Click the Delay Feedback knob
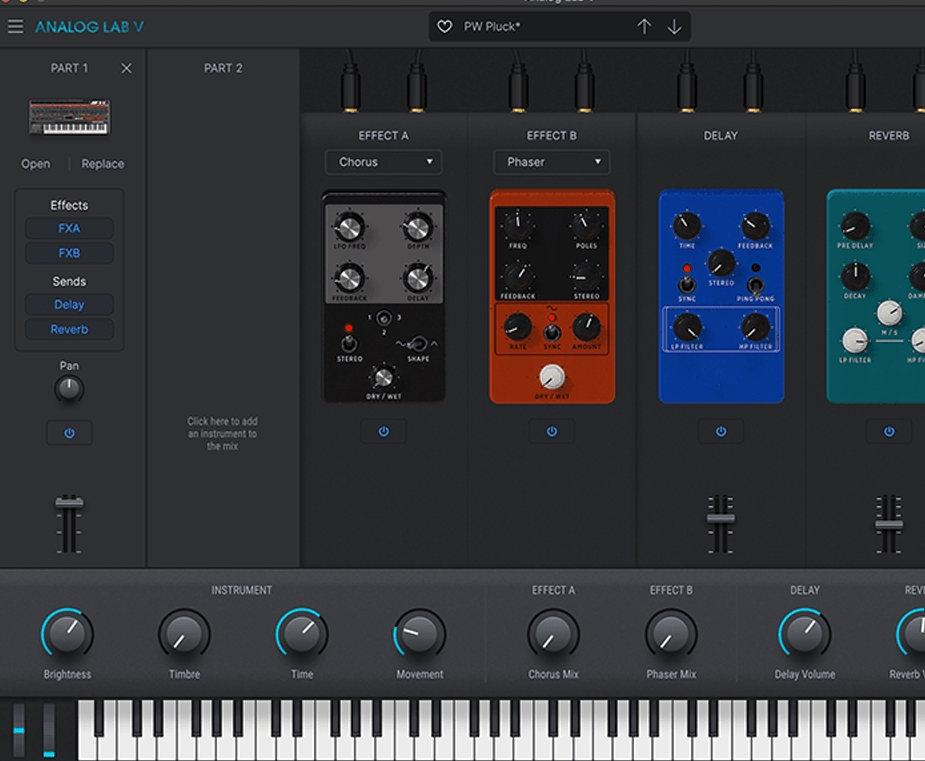 (755, 225)
